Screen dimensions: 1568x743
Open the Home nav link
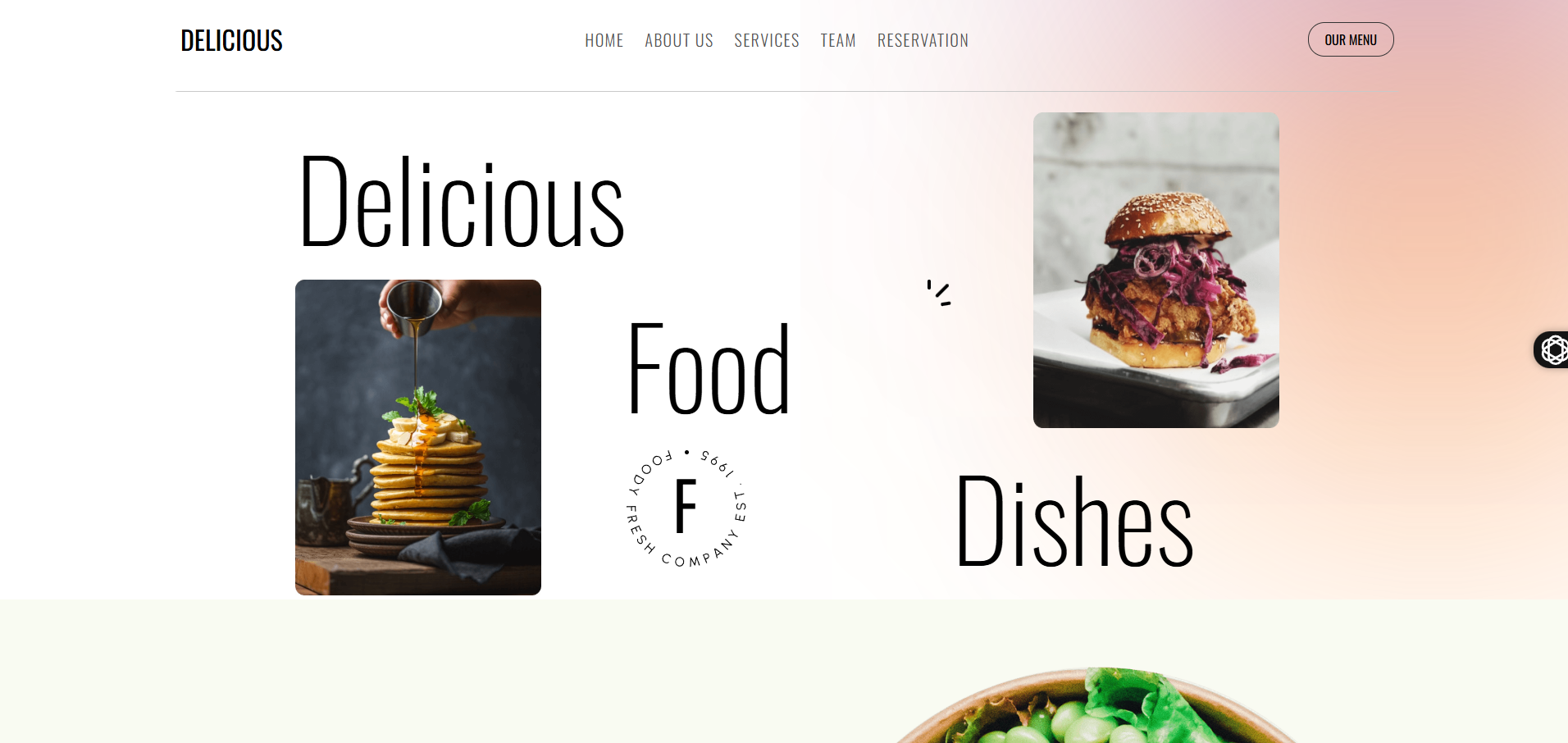click(604, 40)
